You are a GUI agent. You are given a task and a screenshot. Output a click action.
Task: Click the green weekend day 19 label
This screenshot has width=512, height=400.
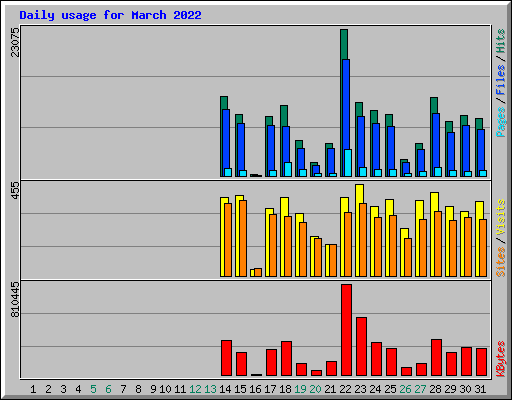[x=300, y=389]
